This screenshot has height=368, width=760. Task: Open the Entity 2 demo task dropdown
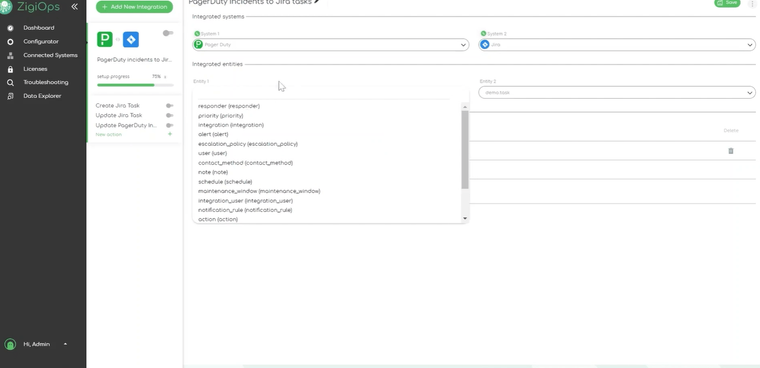tap(617, 92)
